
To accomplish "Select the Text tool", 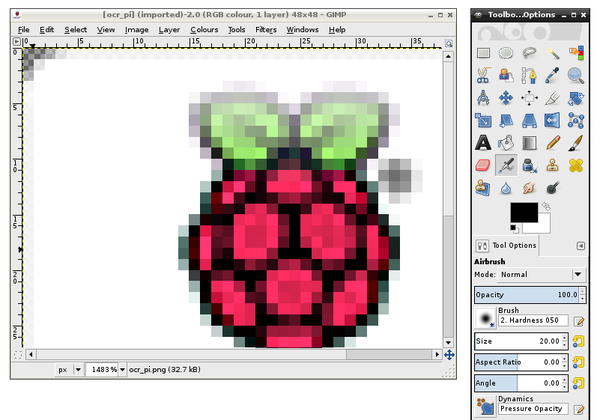I will [x=483, y=143].
